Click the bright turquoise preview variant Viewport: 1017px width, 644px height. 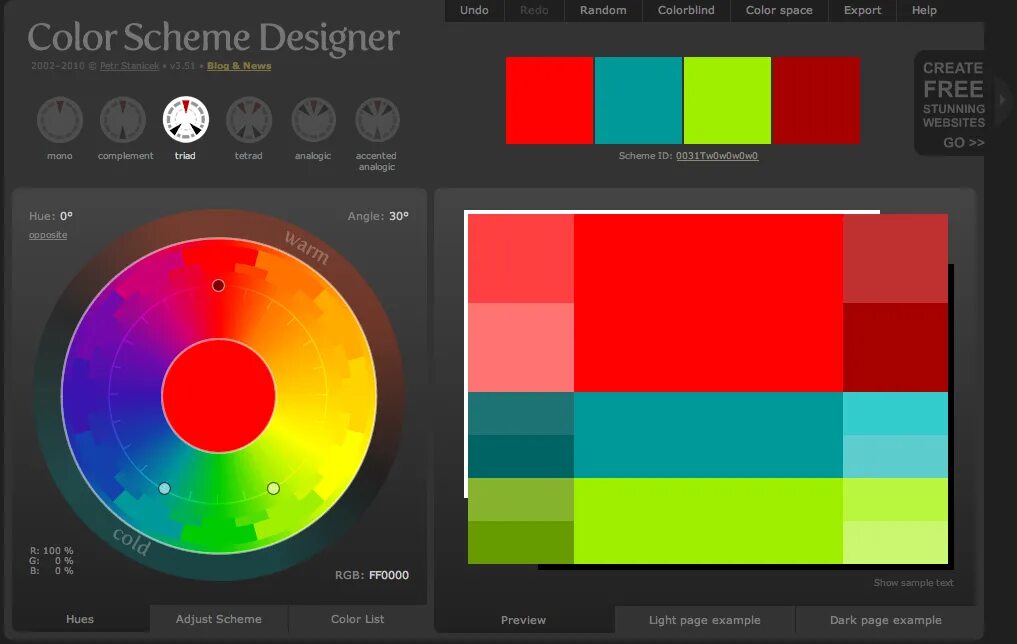coord(895,413)
